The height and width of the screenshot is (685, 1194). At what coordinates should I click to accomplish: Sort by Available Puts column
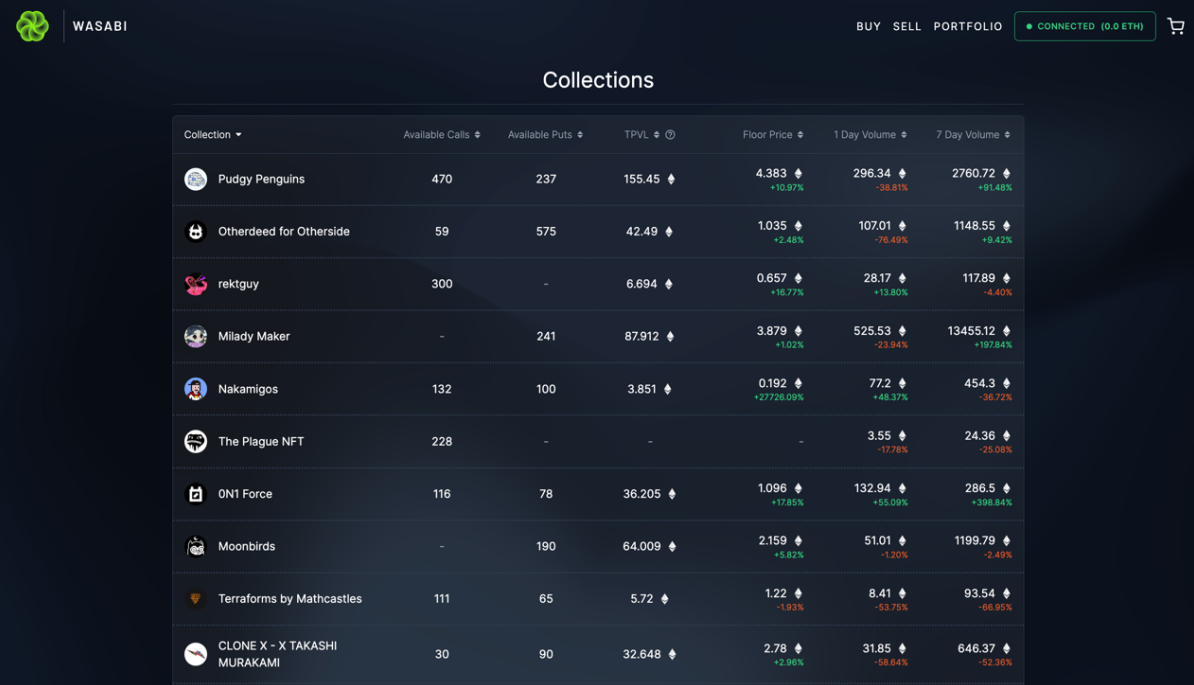[545, 135]
